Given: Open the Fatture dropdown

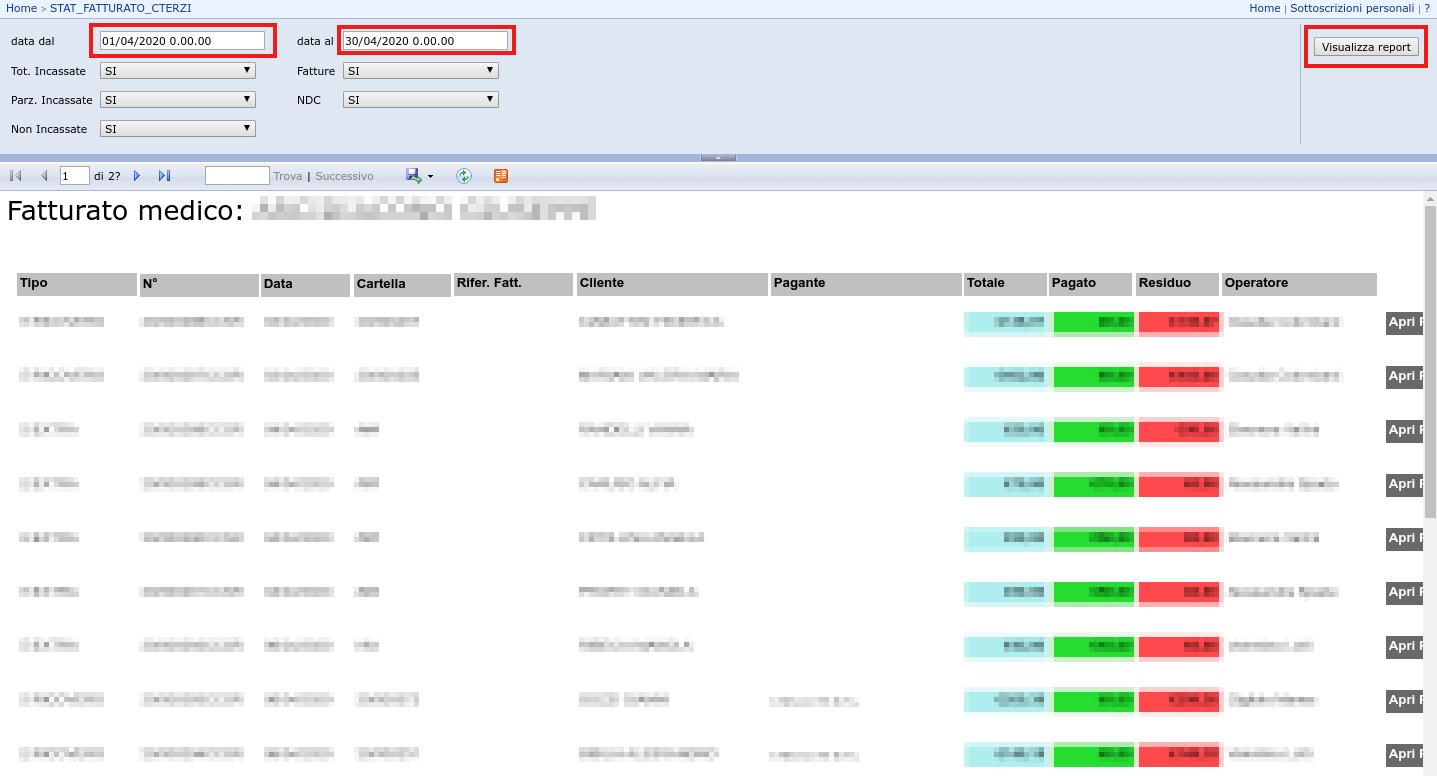Looking at the screenshot, I should point(420,71).
